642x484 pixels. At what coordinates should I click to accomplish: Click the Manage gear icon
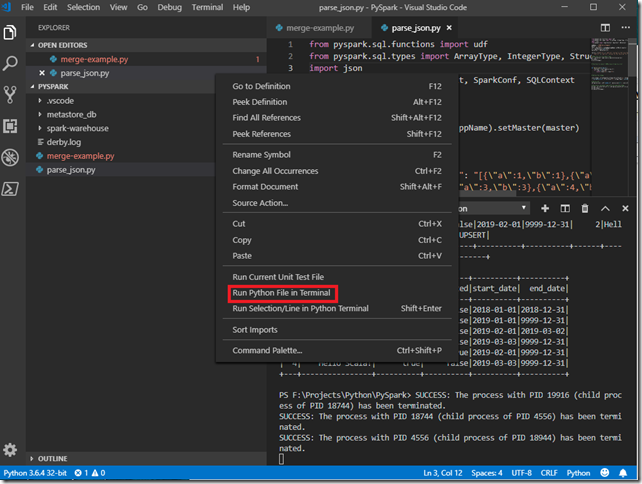click(11, 451)
